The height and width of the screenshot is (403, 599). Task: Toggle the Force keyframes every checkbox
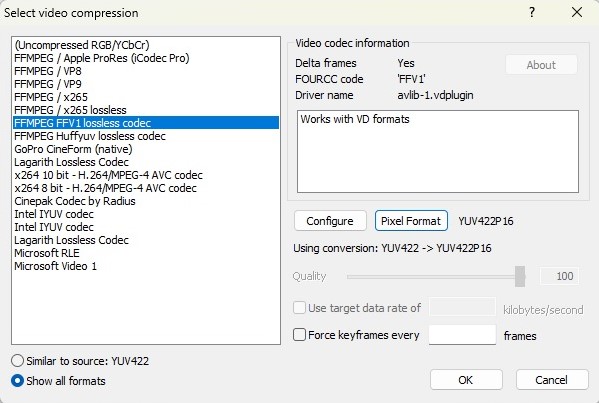coord(300,335)
